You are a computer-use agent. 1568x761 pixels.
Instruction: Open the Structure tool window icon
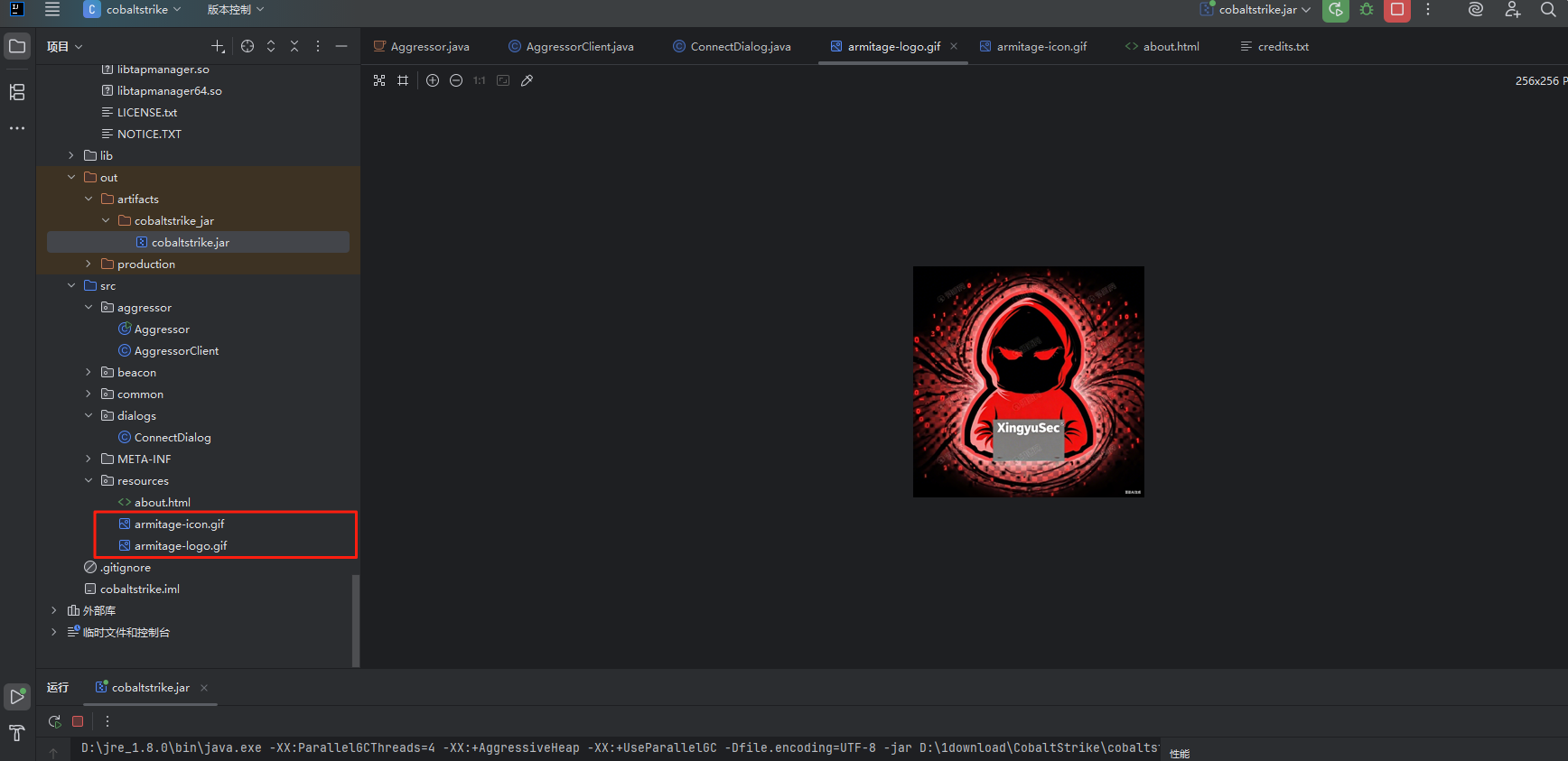point(17,92)
